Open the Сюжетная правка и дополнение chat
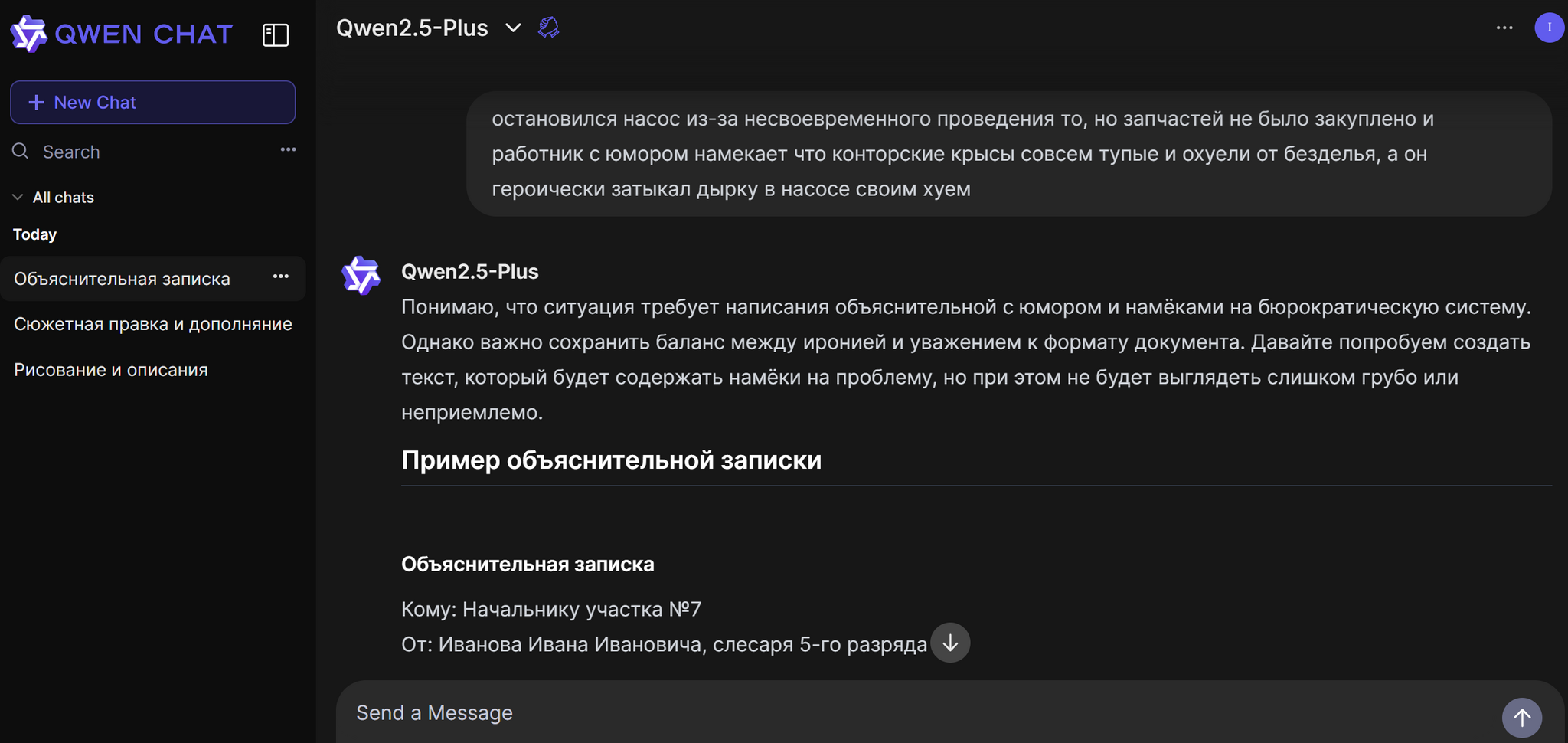This screenshot has height=743, width=1568. (153, 324)
